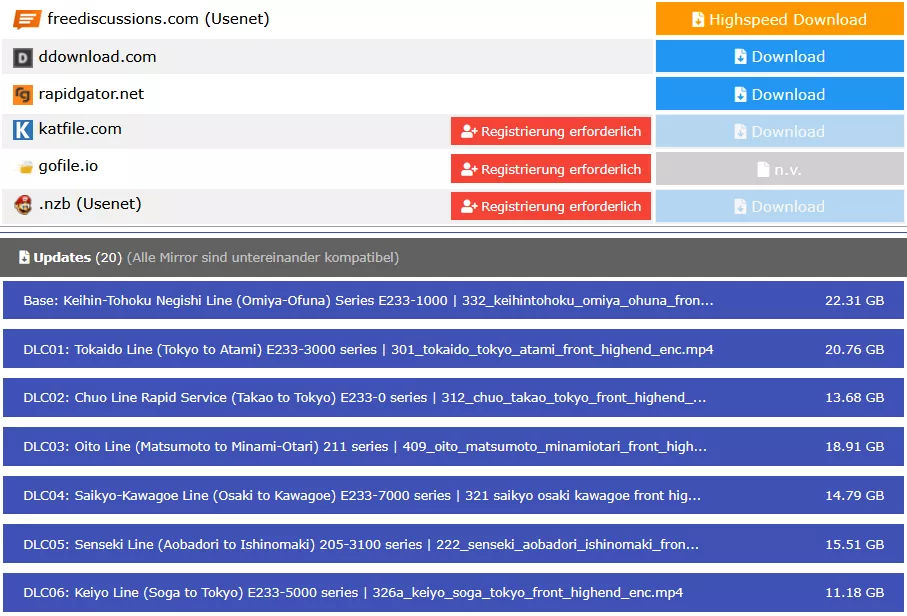Select the rapidgator.net mirror name
The width and height of the screenshot is (907, 616).
(91, 94)
